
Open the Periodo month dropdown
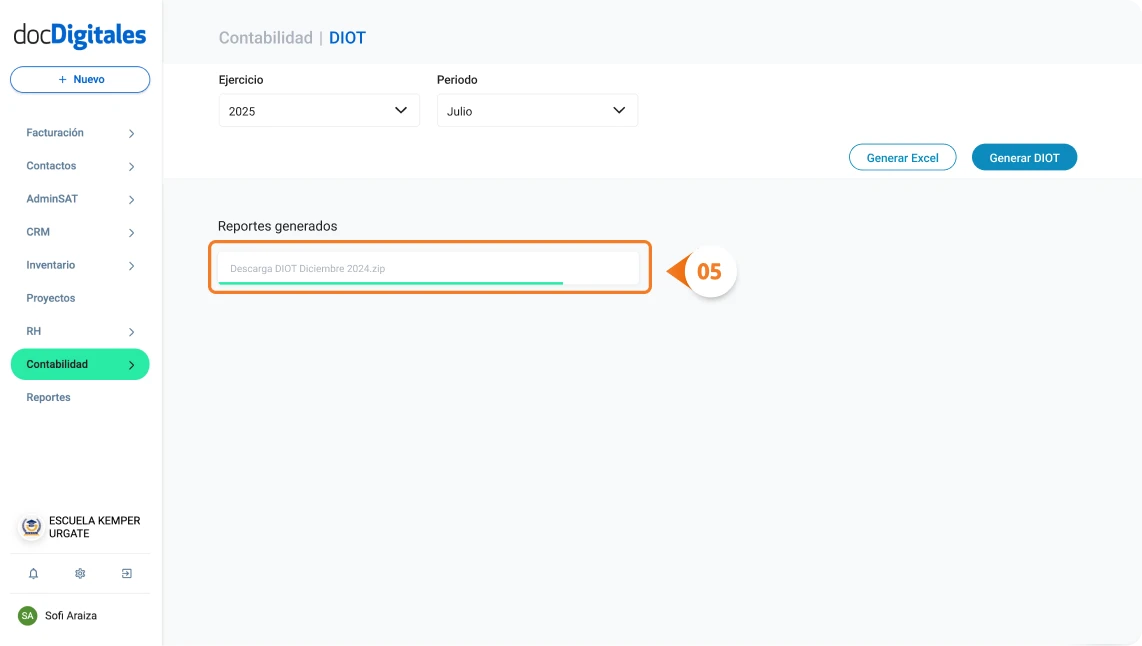click(x=536, y=110)
